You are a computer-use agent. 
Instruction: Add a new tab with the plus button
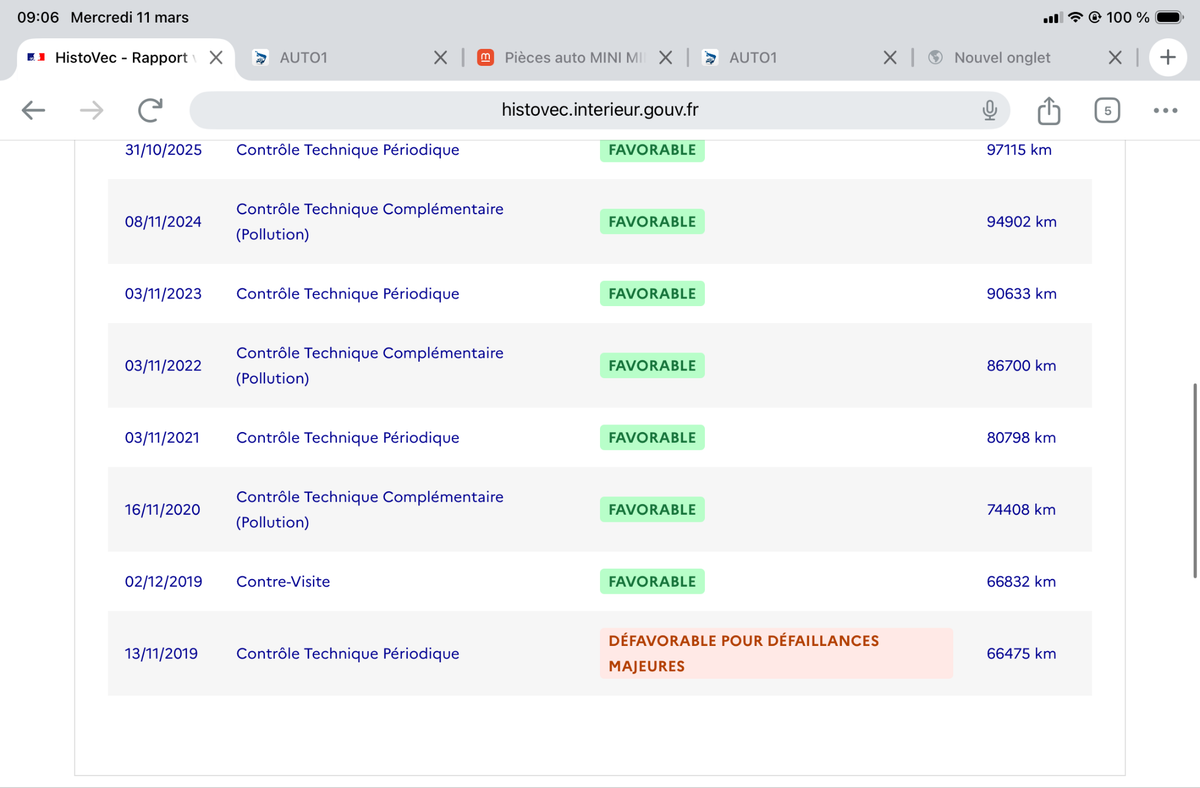[1167, 58]
